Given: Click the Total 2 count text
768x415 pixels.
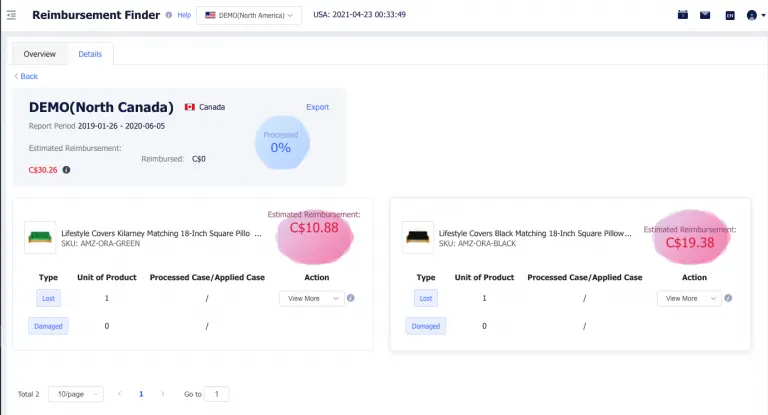Looking at the screenshot, I should pyautogui.click(x=28, y=394).
